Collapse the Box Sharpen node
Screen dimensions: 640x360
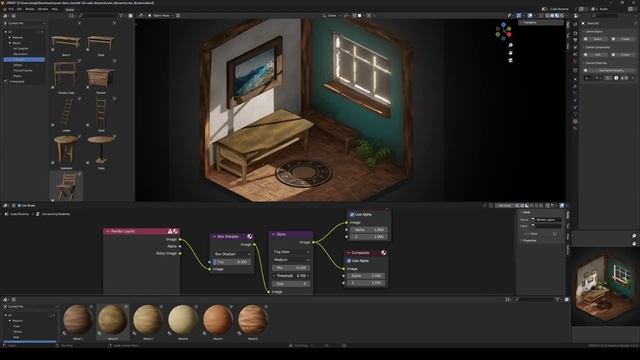coord(214,236)
